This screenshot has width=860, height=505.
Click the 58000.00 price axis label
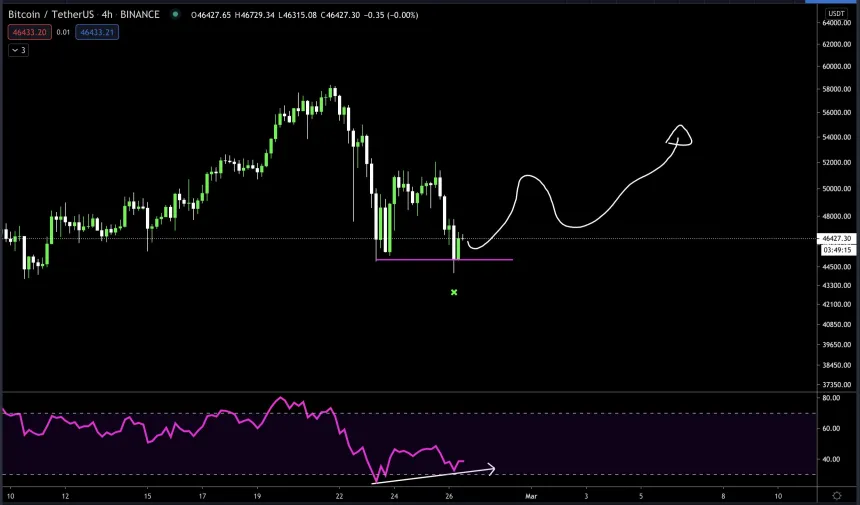tap(836, 89)
